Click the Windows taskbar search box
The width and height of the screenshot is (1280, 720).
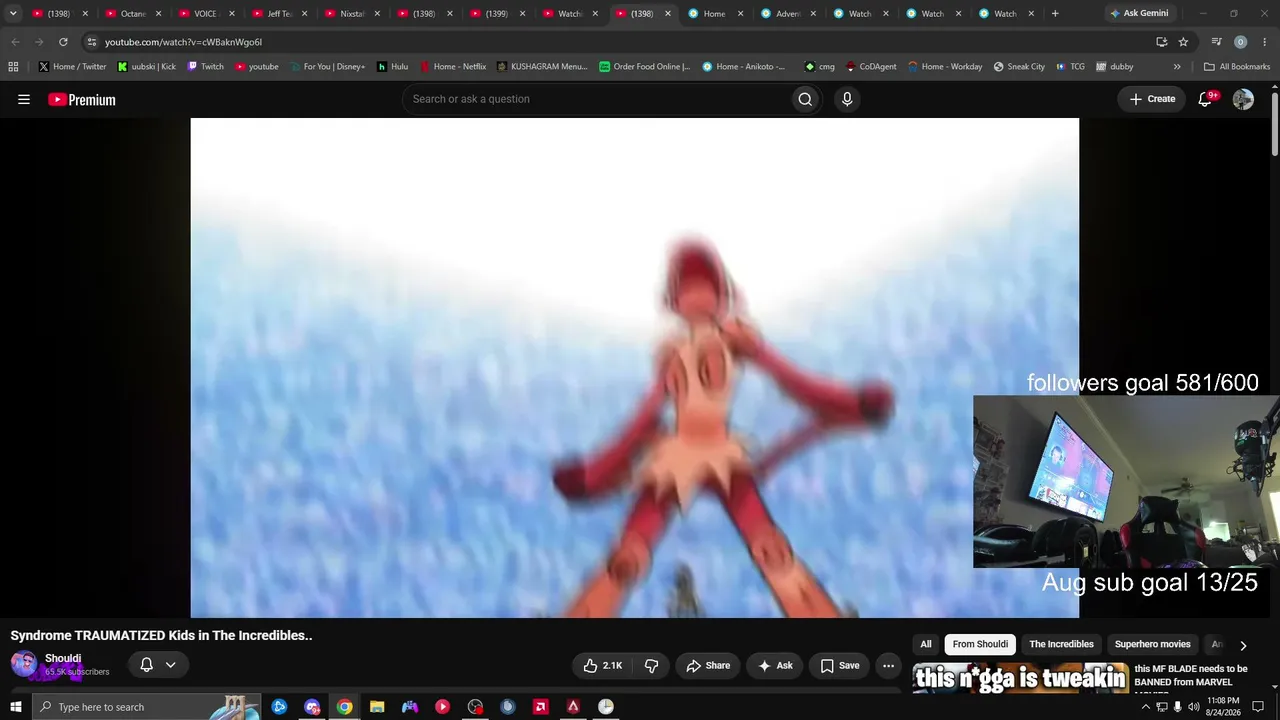coord(146,707)
